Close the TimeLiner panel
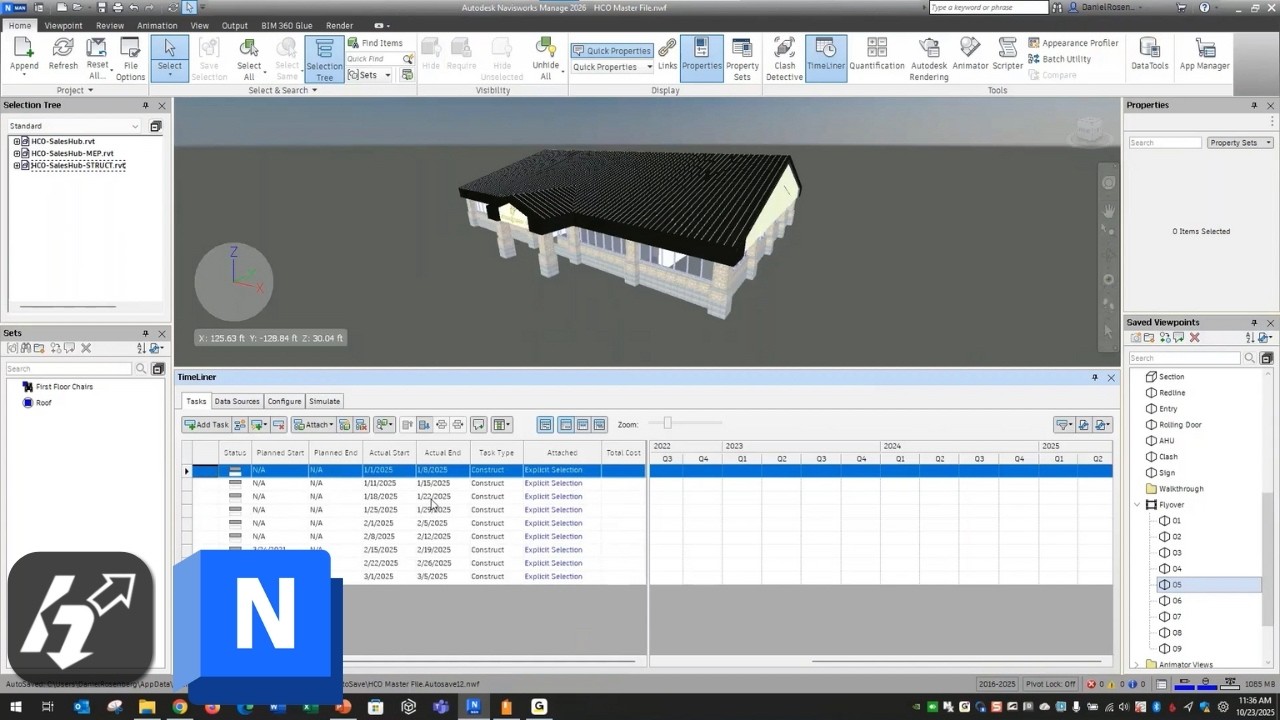 pos(1111,378)
